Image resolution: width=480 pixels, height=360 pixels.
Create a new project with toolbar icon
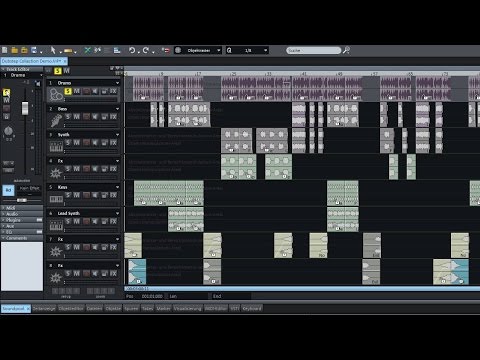[x=5, y=50]
